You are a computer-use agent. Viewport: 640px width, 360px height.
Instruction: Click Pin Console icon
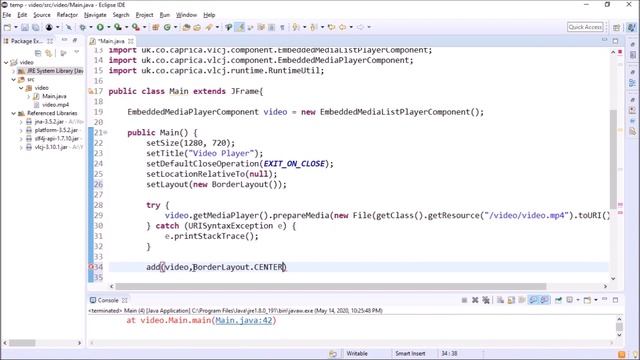click(558, 300)
